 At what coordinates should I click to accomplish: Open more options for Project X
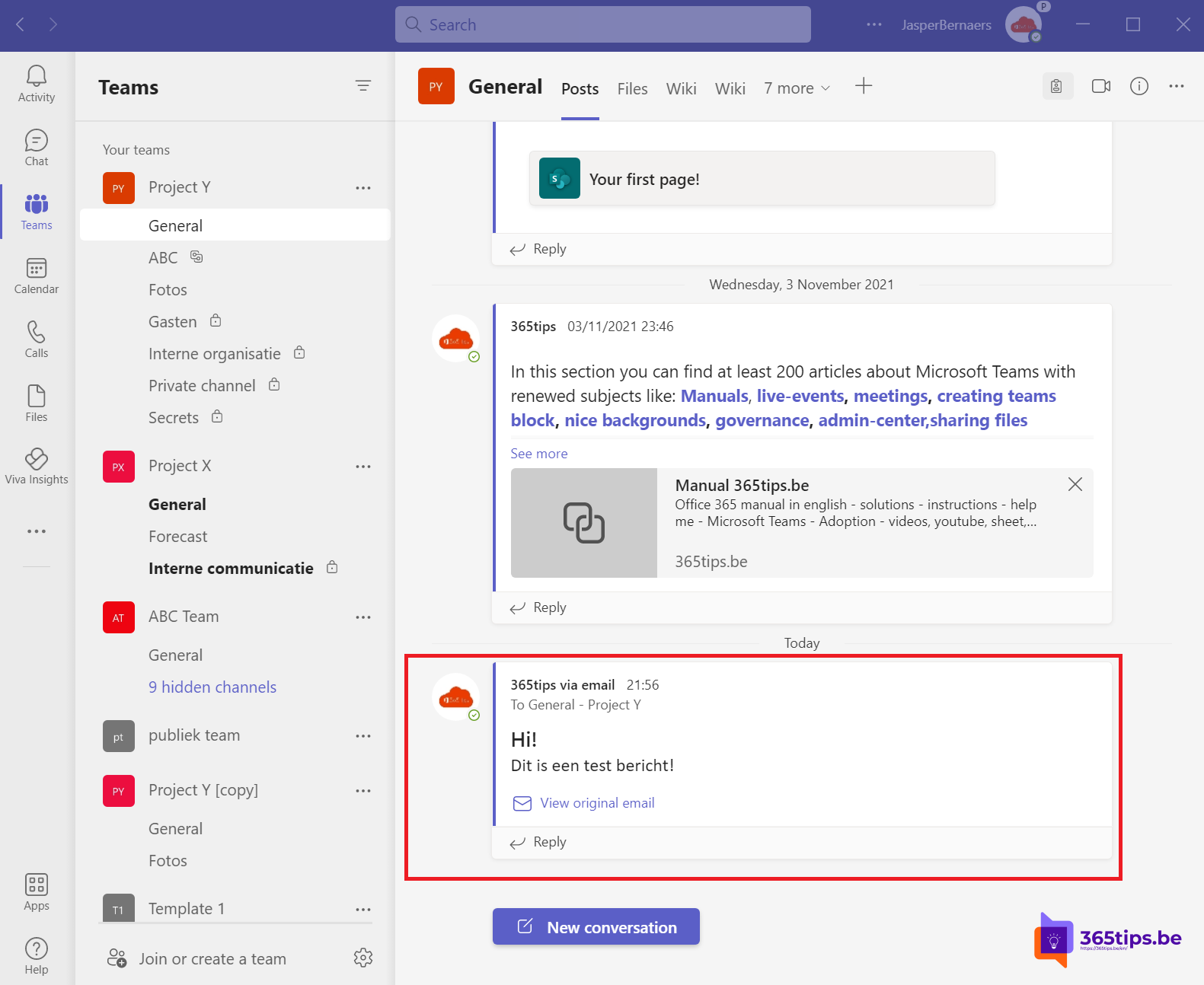(363, 467)
